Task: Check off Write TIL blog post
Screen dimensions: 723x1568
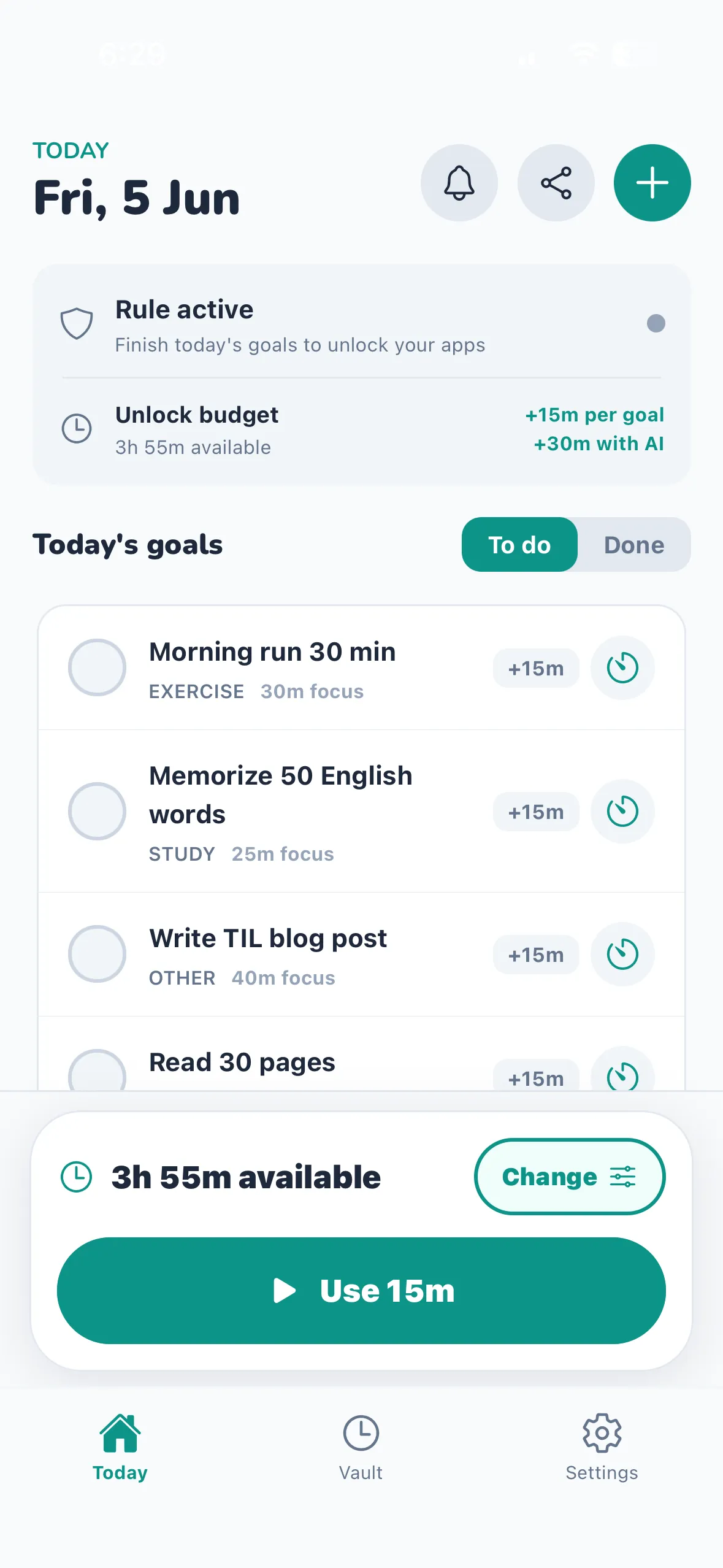Action: coord(97,954)
